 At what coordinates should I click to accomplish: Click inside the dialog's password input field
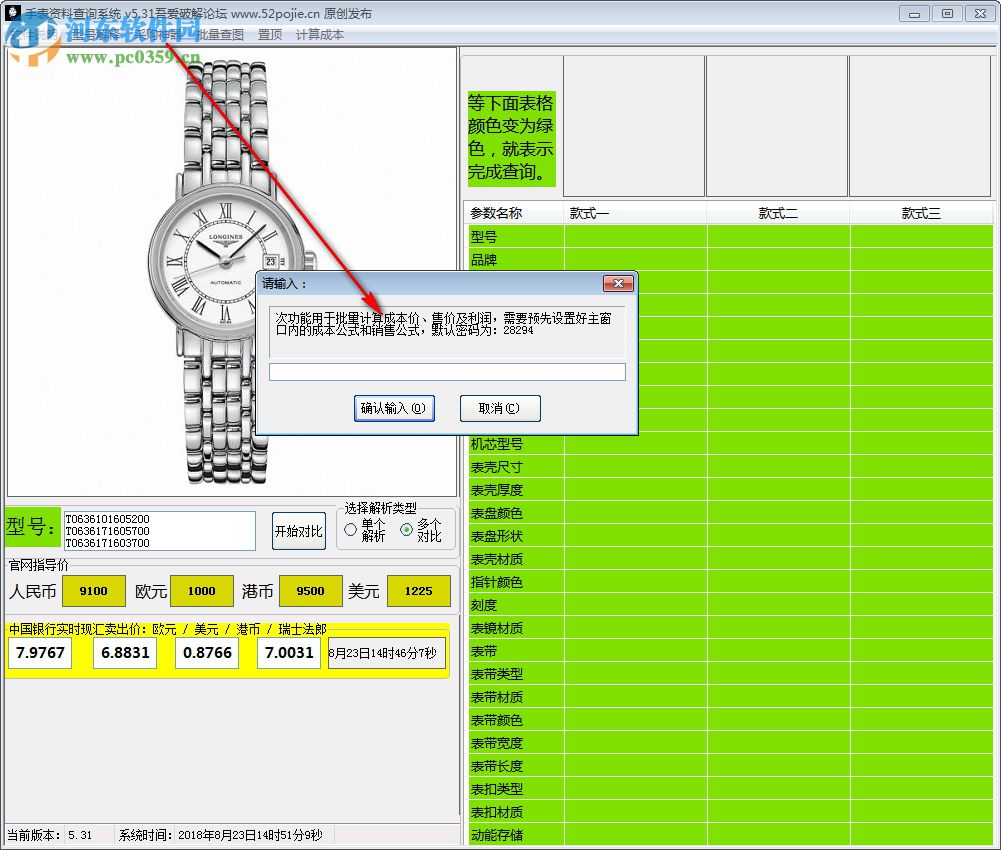coord(447,372)
